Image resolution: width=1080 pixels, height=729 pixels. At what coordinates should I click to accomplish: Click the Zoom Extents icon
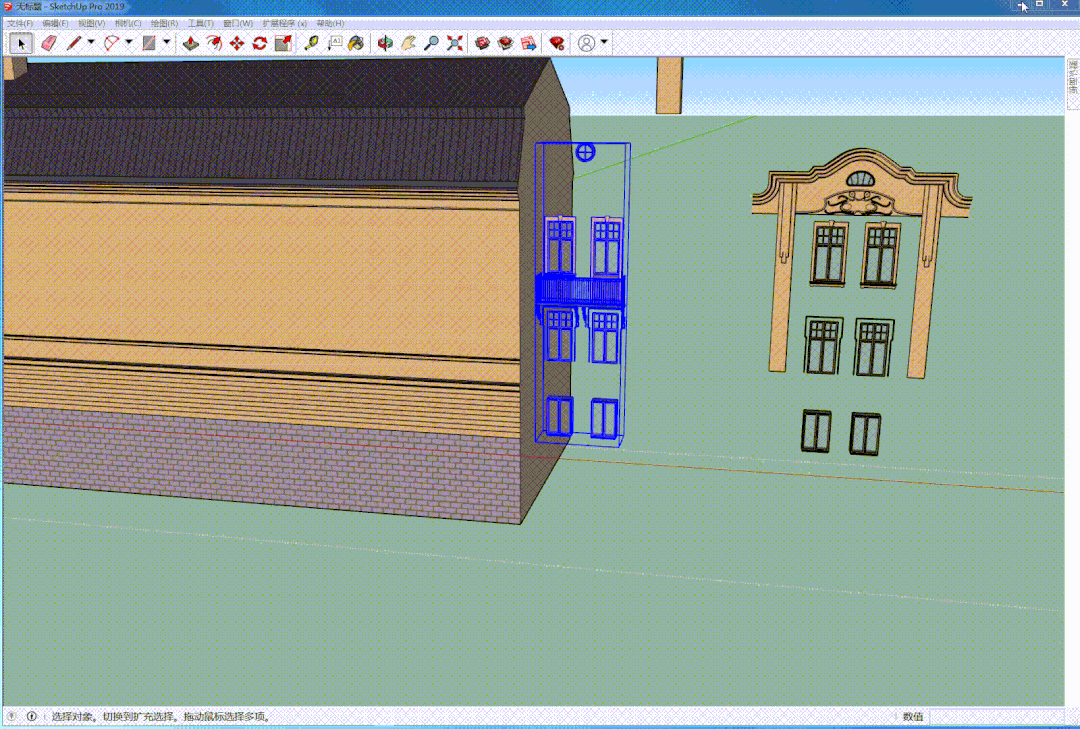pos(455,43)
